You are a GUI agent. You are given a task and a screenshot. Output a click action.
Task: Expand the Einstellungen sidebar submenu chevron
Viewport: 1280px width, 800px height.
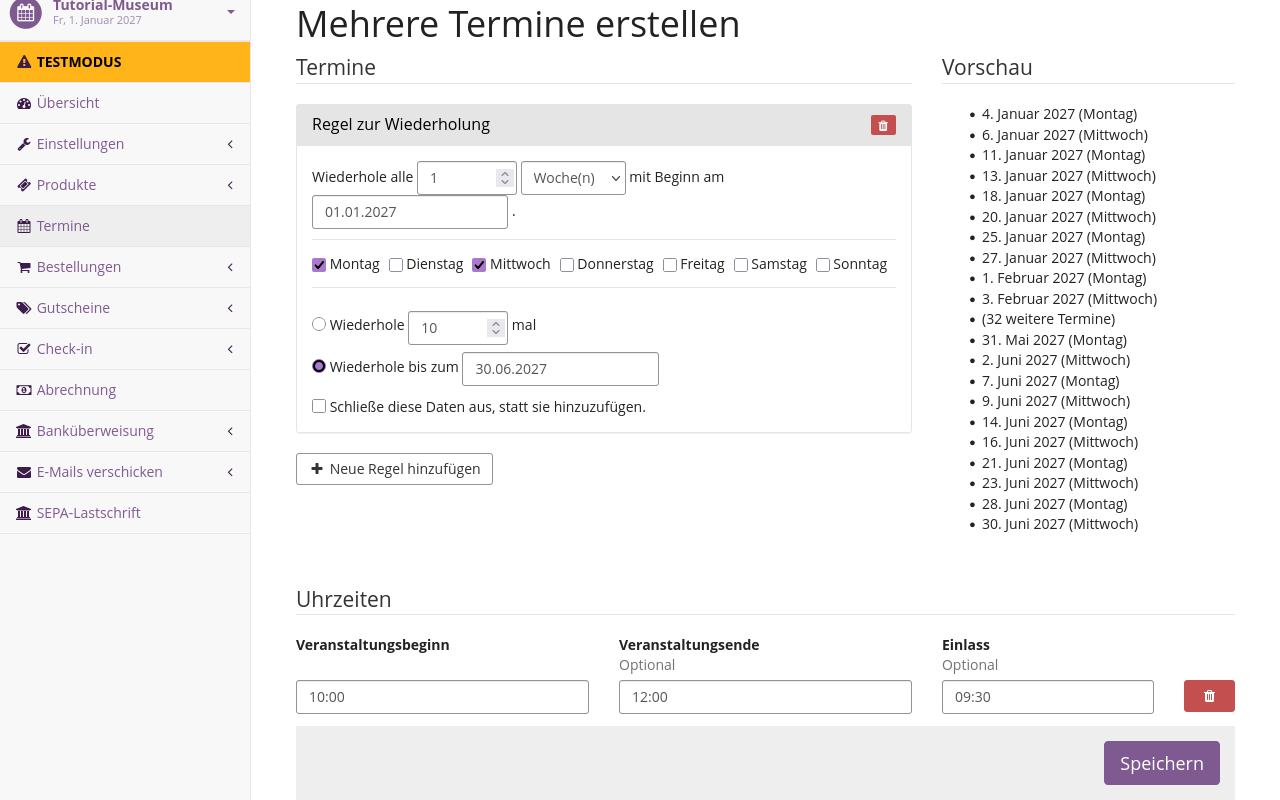point(230,144)
